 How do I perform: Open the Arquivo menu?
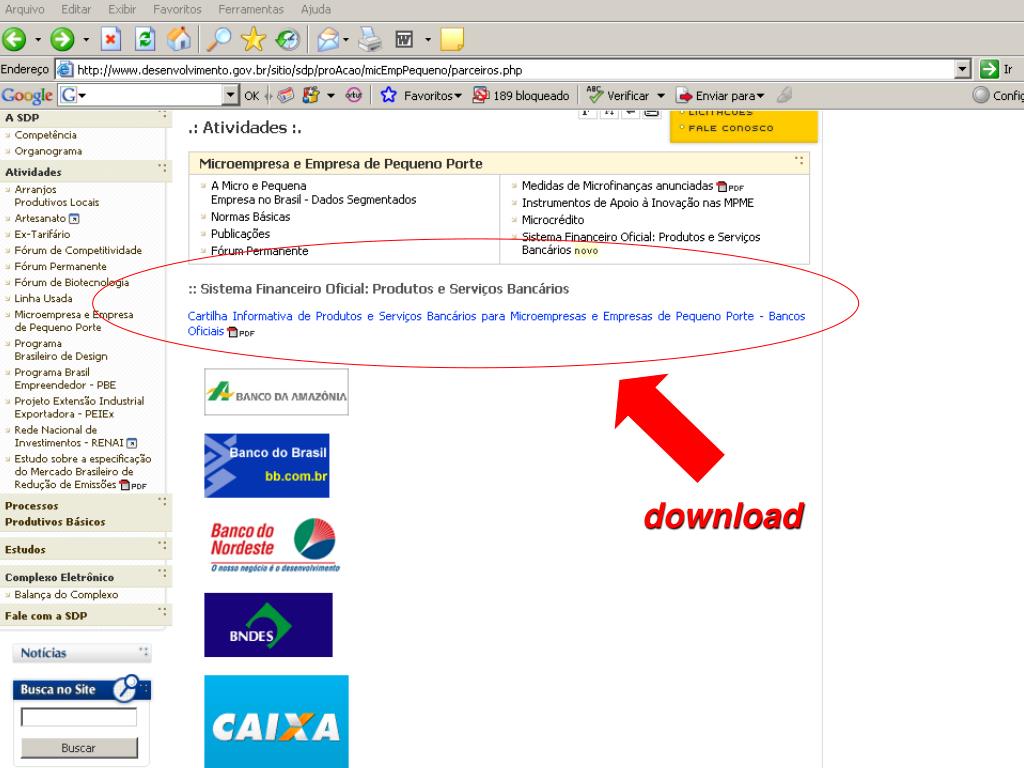(25, 9)
